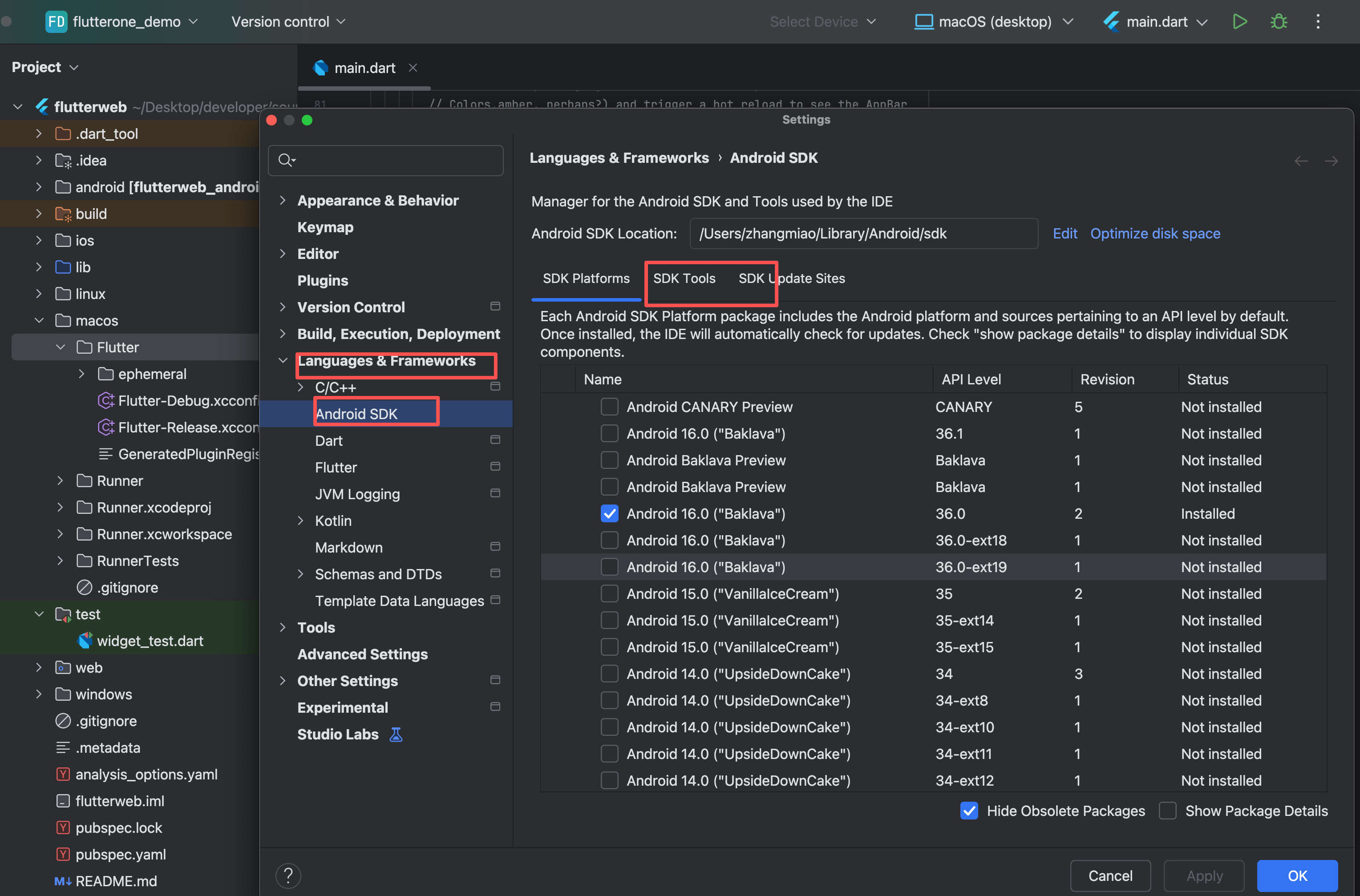
Task: Check Android 14.0 API 34 checkbox
Action: click(x=609, y=674)
